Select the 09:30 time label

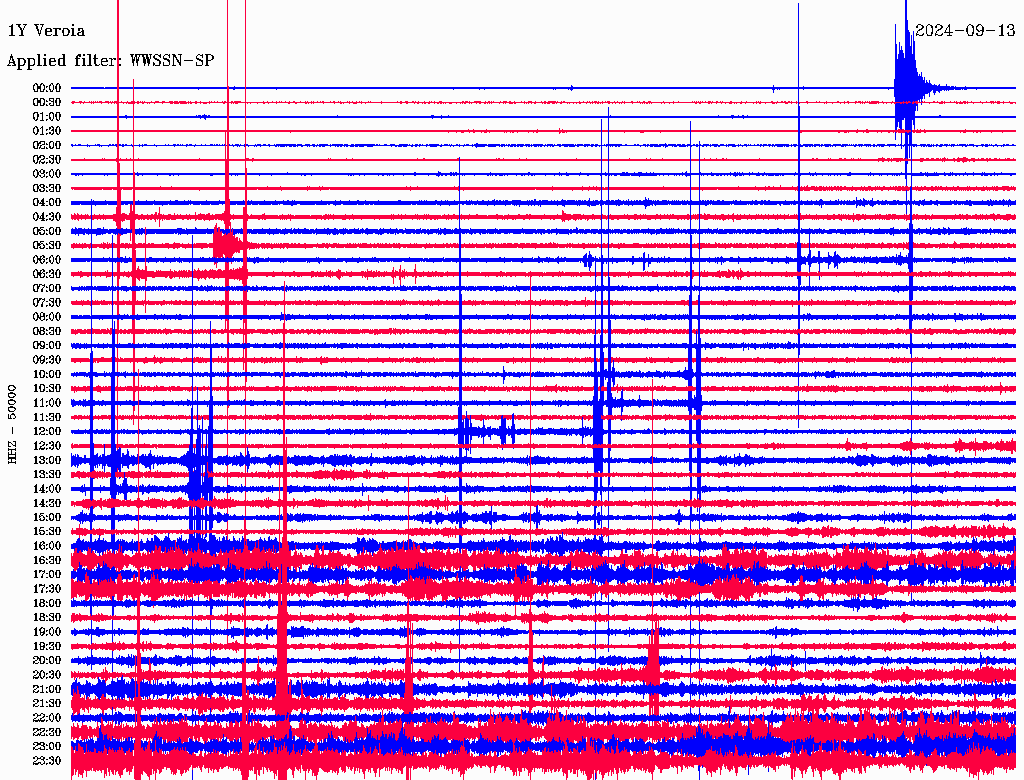[x=47, y=360]
